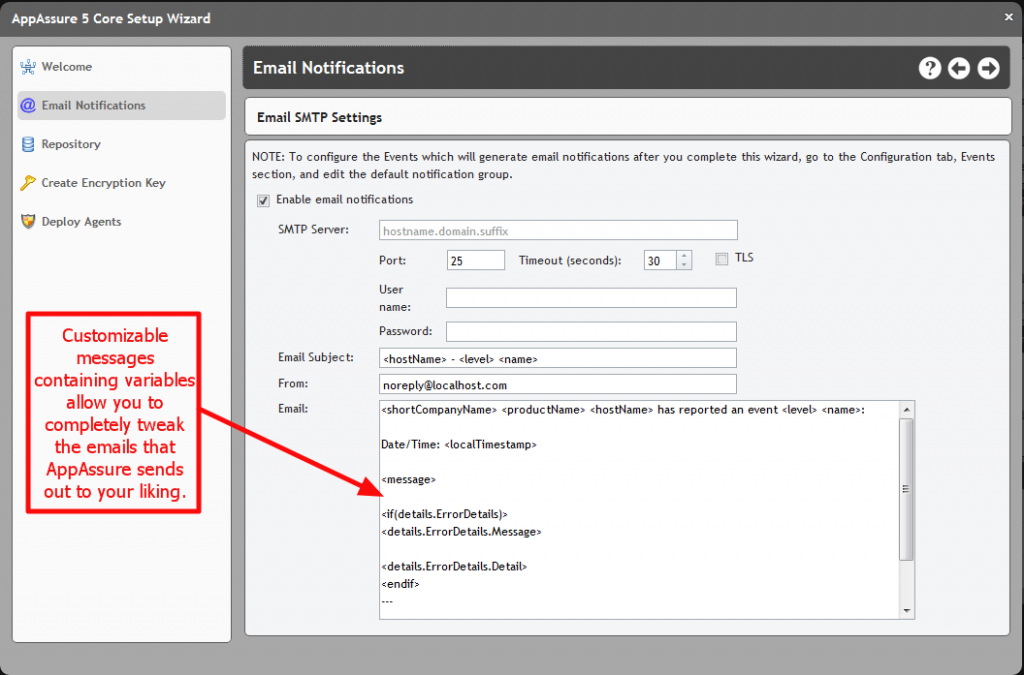The image size is (1024, 675).
Task: Click the SMTP Server label
Action: (x=313, y=230)
